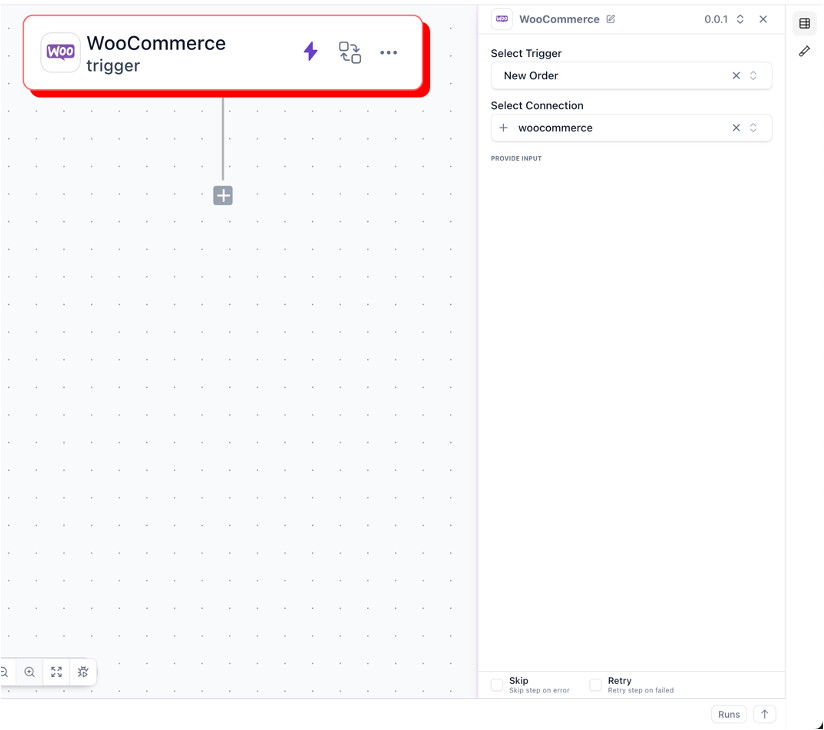The width and height of the screenshot is (824, 730).
Task: Click the table panel icon on the right edge
Action: 804,23
